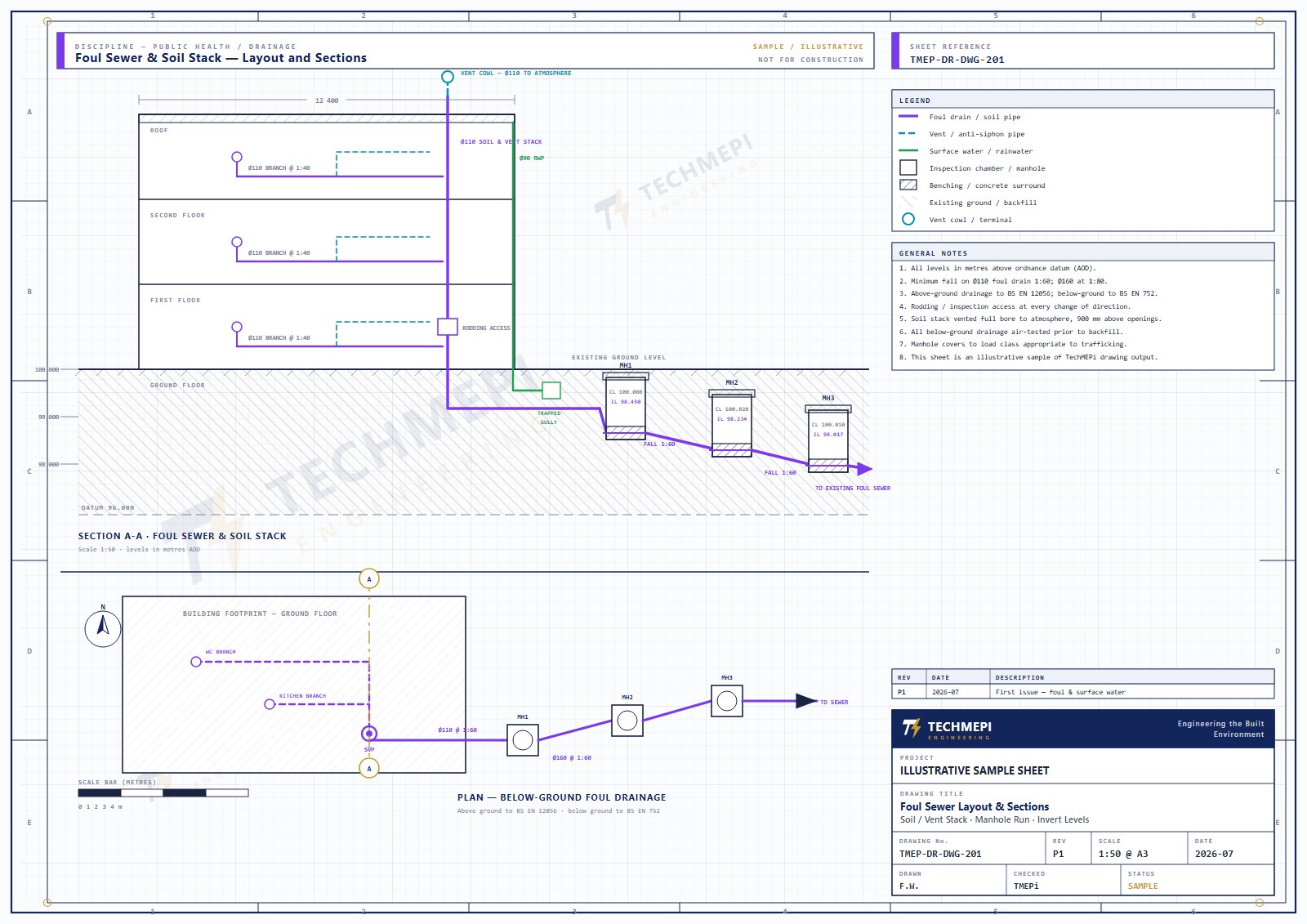Click the TECHMEPI logo in title block

[947, 729]
